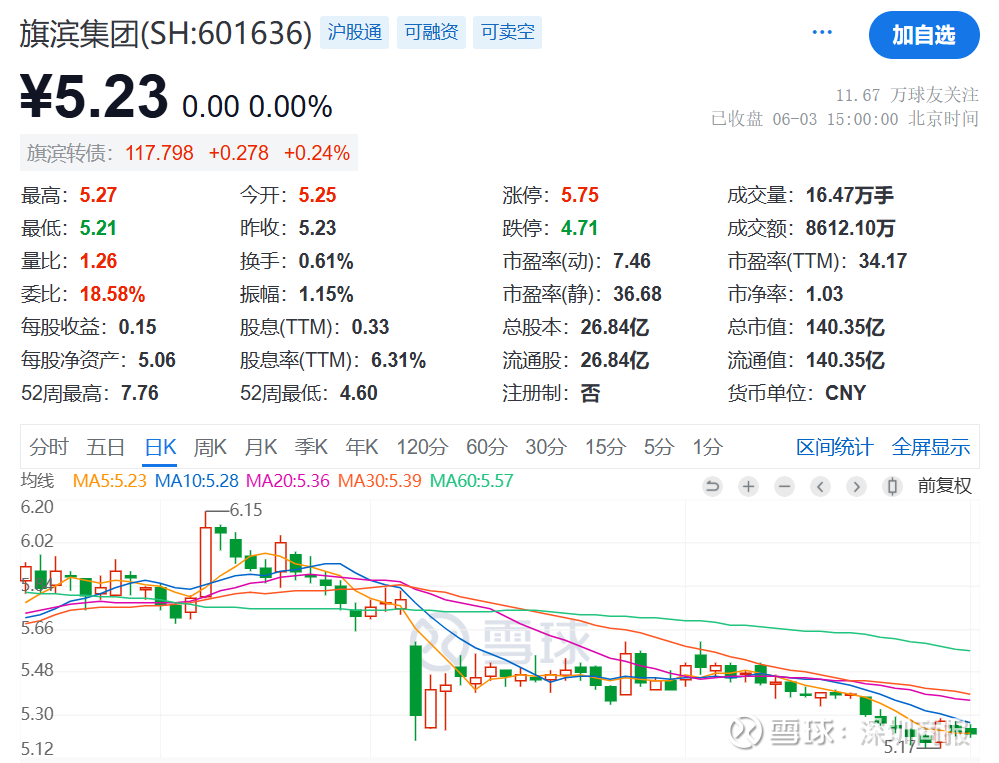Click the MA20:5.36 indicator label
The height and width of the screenshot is (763, 999).
(x=288, y=481)
